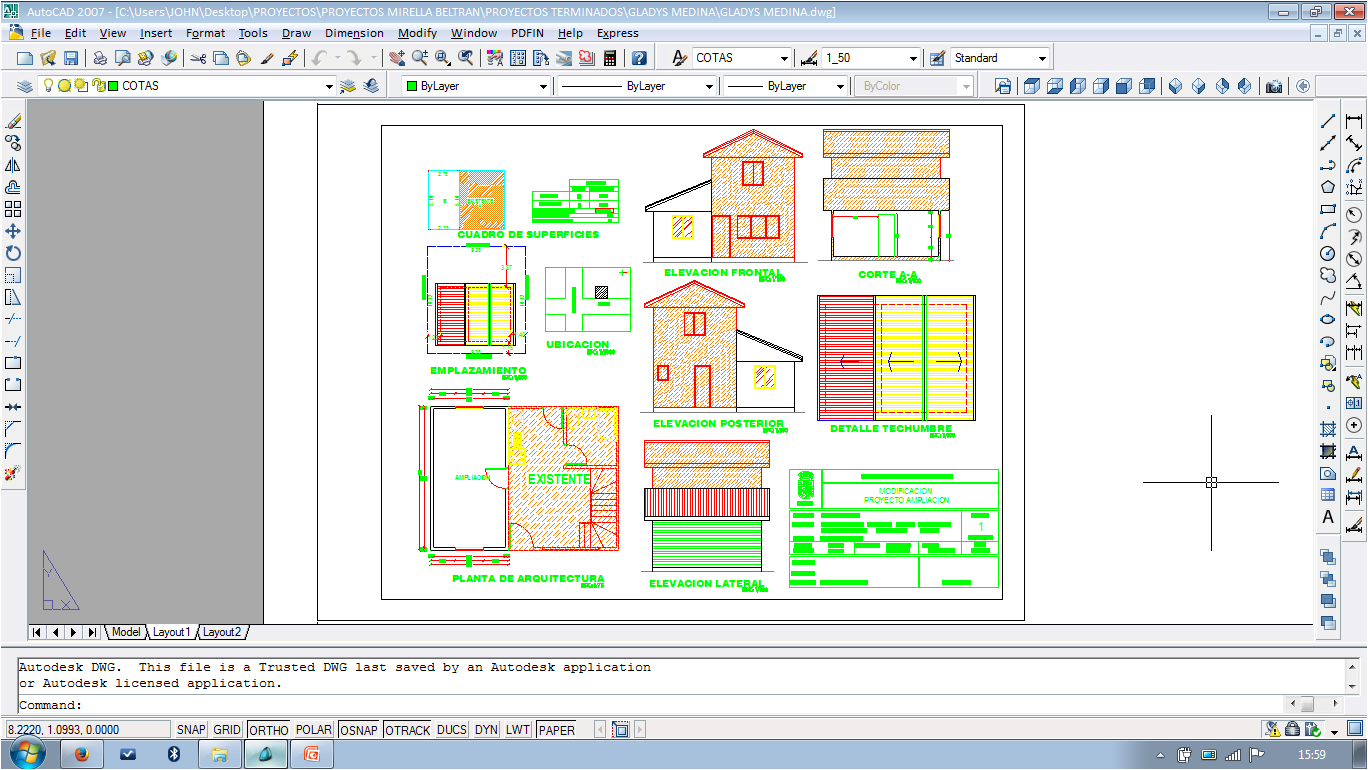This screenshot has width=1368, height=770.
Task: Open the ByLayer lineweight dropdown
Action: (x=840, y=87)
